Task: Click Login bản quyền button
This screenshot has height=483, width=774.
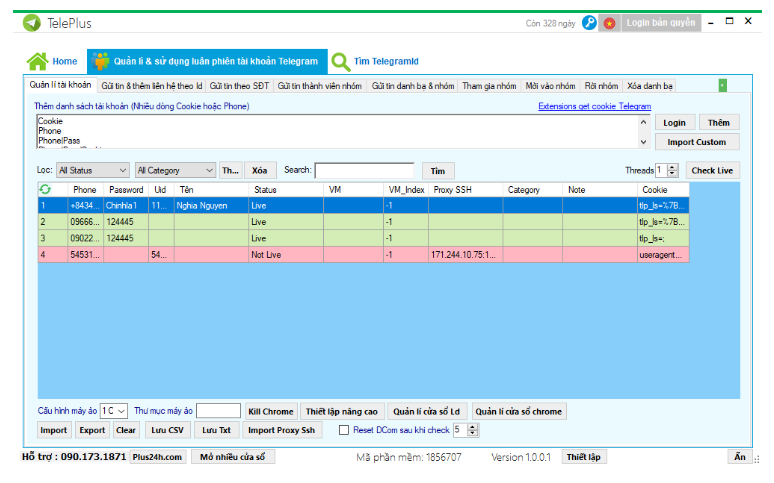Action: pos(660,23)
